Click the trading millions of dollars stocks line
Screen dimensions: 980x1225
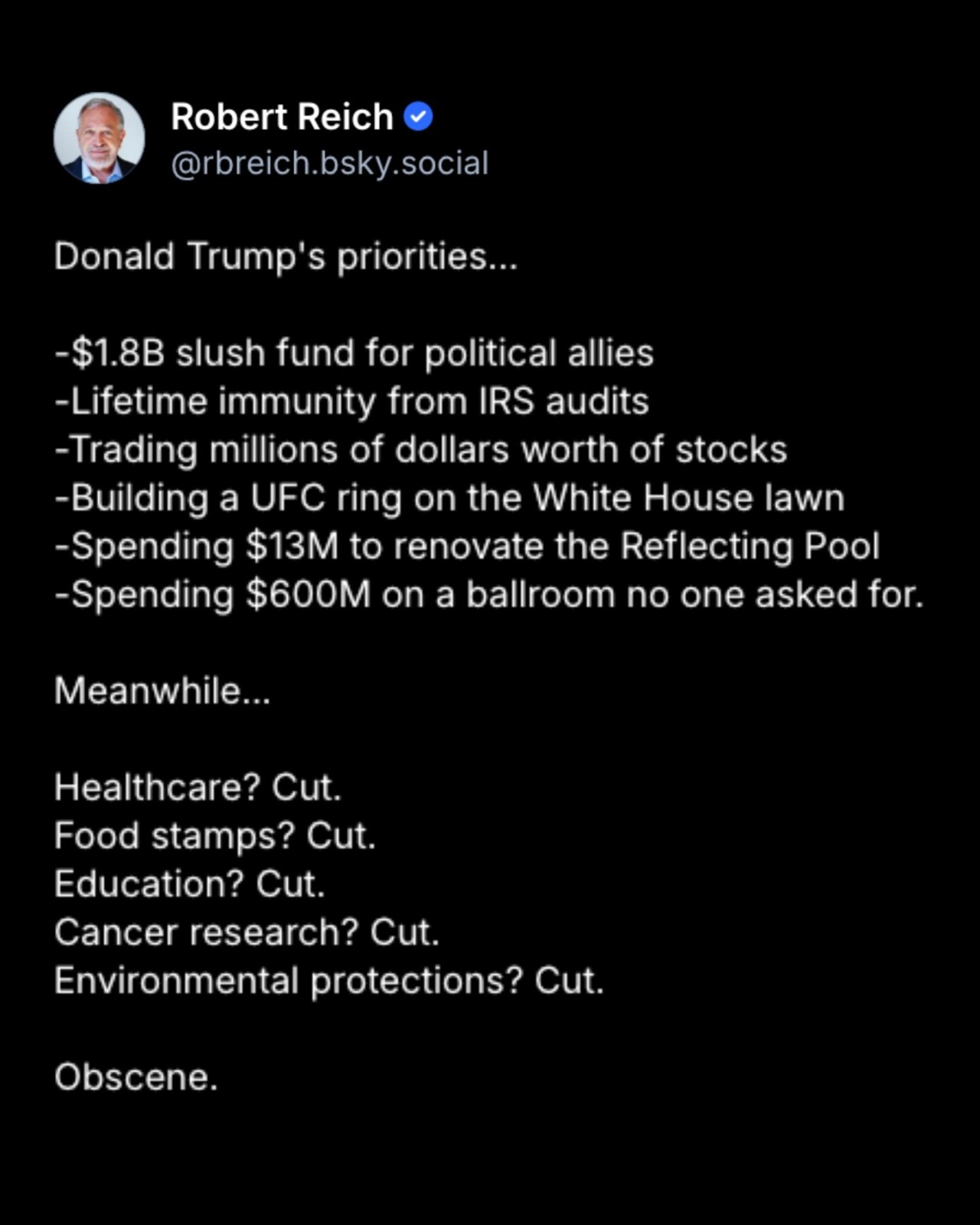tap(421, 450)
